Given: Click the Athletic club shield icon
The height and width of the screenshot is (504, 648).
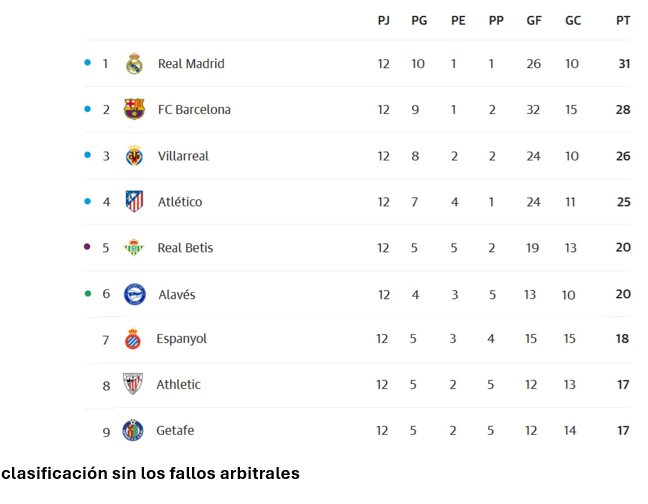Looking at the screenshot, I should (x=133, y=384).
